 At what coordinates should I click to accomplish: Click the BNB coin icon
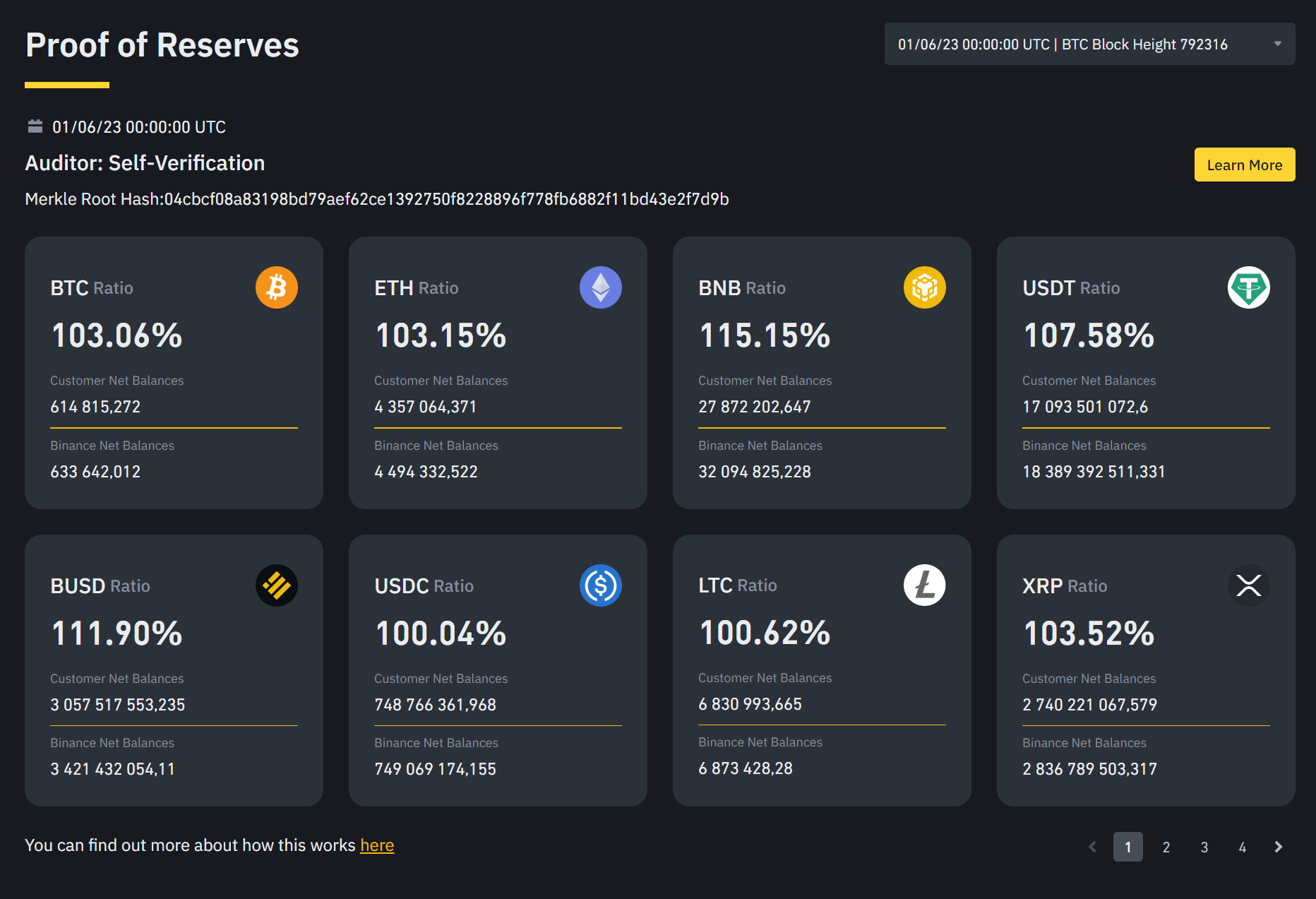[924, 287]
